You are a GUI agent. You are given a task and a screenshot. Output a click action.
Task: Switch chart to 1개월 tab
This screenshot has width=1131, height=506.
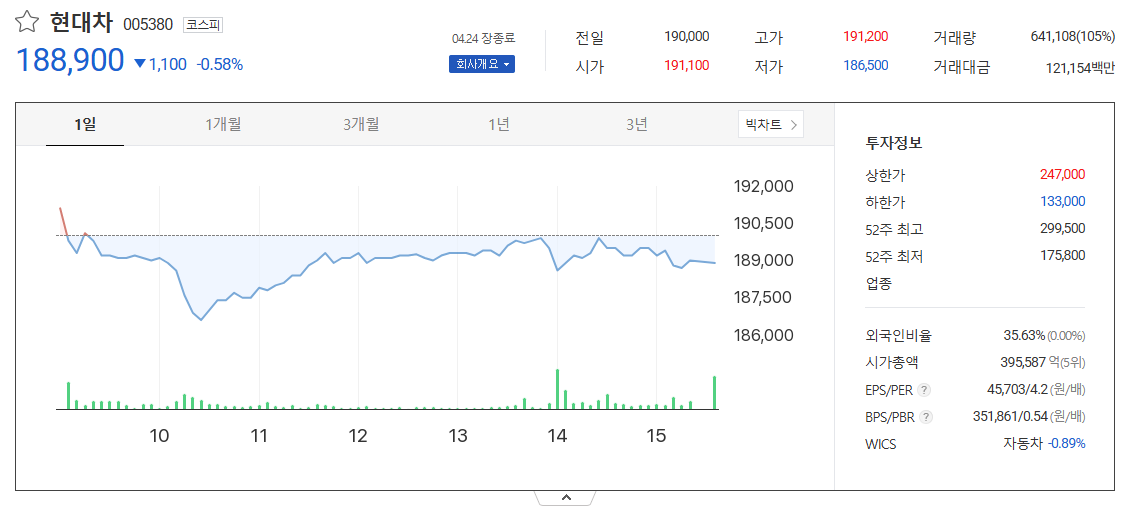coord(223,124)
